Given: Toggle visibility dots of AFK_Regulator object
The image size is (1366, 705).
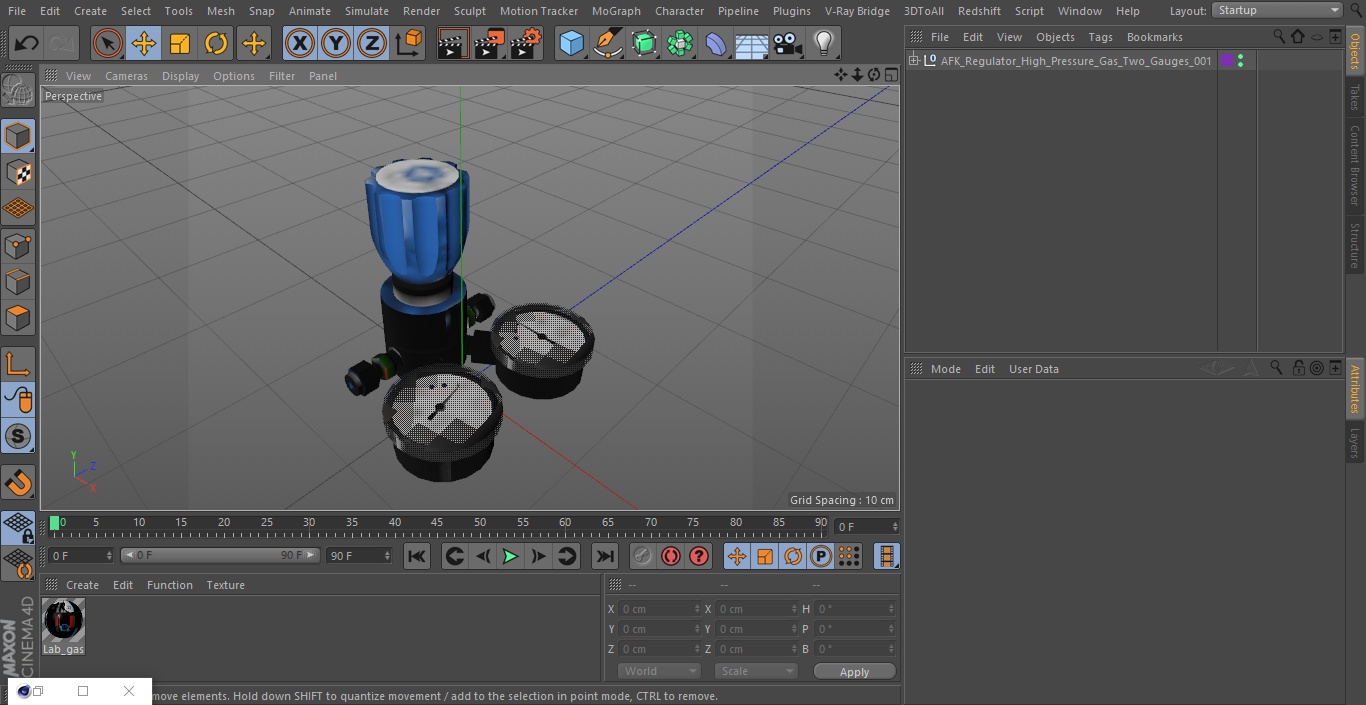Looking at the screenshot, I should click(1240, 61).
